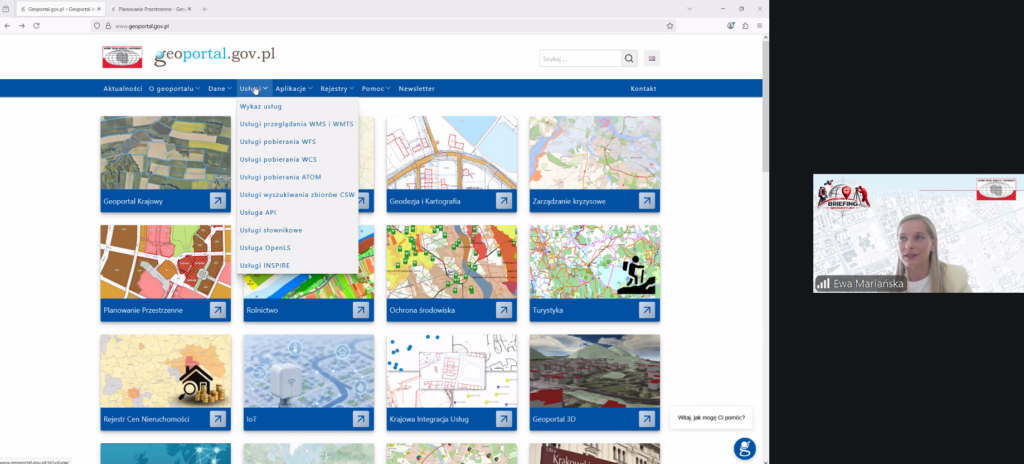Image resolution: width=1024 pixels, height=464 pixels.
Task: Bookmark this page with star icon
Action: point(669,25)
